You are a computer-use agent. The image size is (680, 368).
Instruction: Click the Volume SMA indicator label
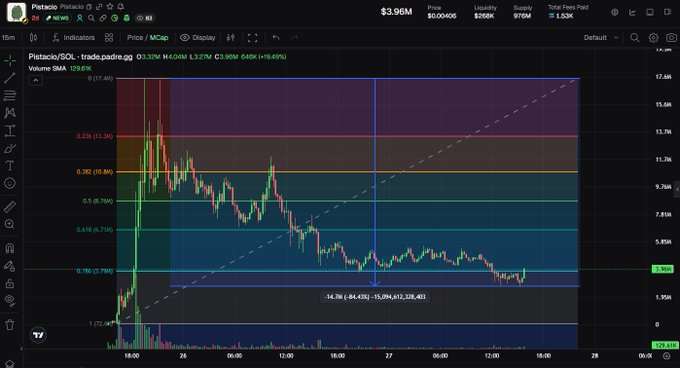pos(47,68)
